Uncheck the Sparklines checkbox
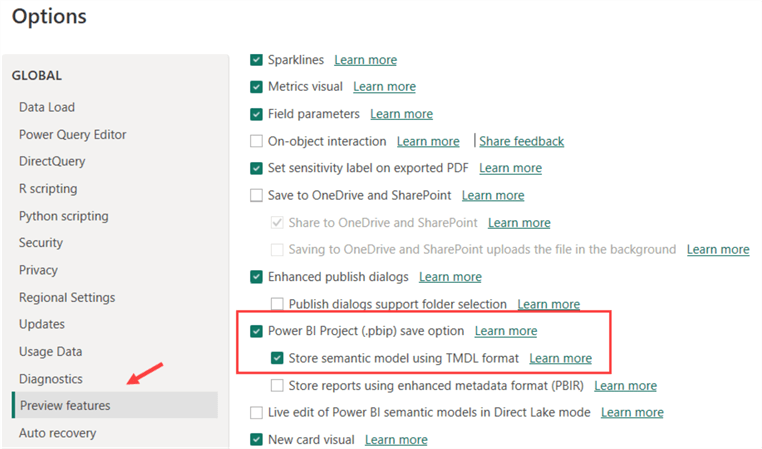 pyautogui.click(x=256, y=60)
